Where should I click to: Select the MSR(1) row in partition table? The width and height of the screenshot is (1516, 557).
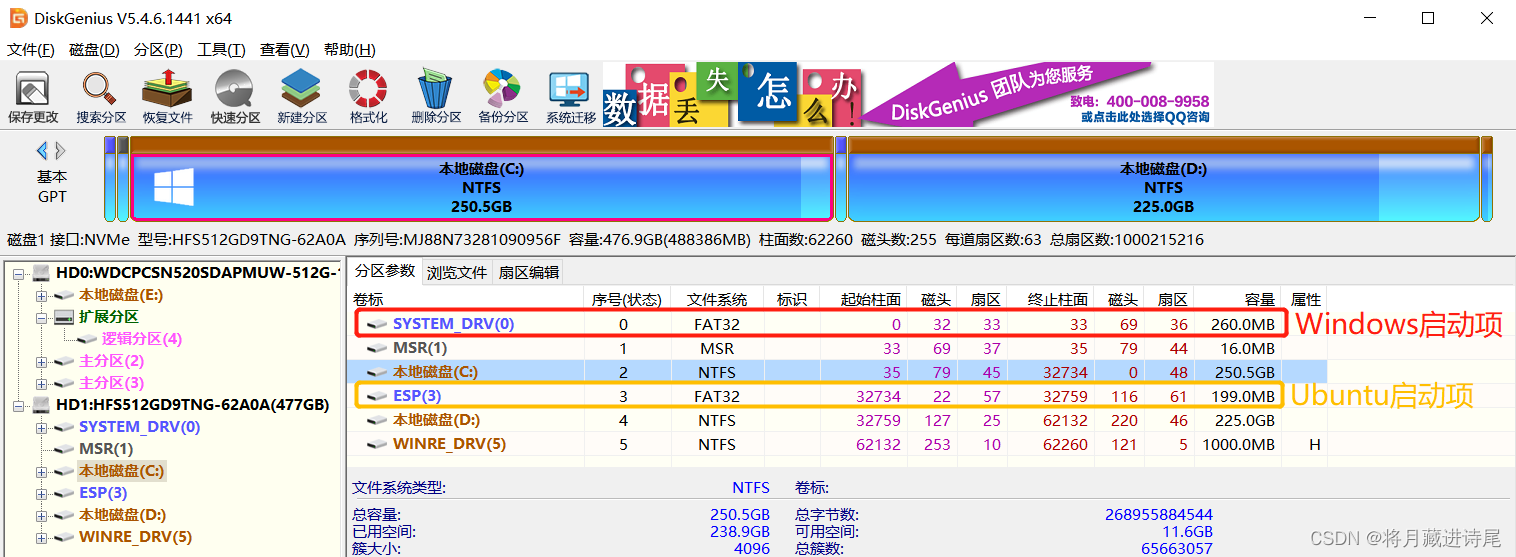coord(838,348)
